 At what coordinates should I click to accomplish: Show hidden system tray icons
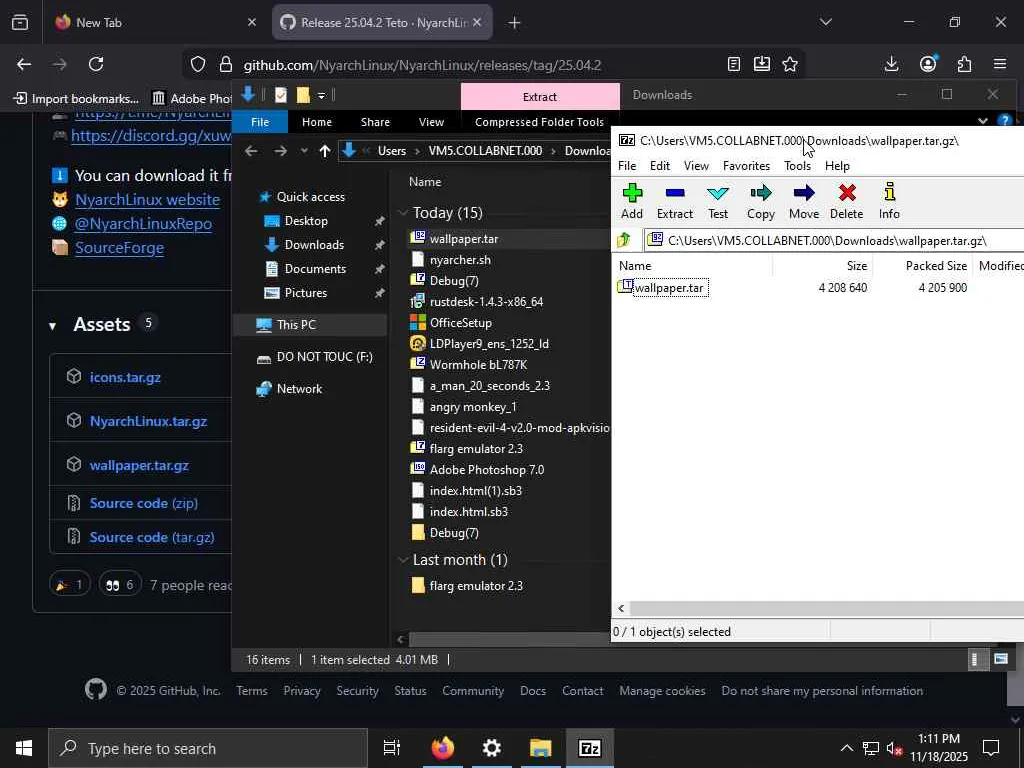846,748
